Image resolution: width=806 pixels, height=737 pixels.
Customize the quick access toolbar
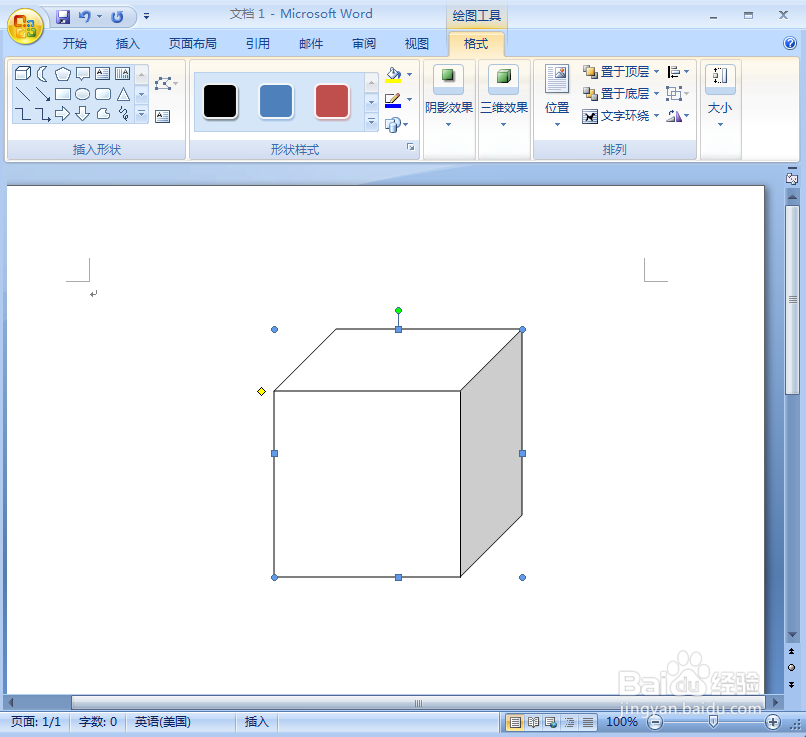[x=146, y=17]
